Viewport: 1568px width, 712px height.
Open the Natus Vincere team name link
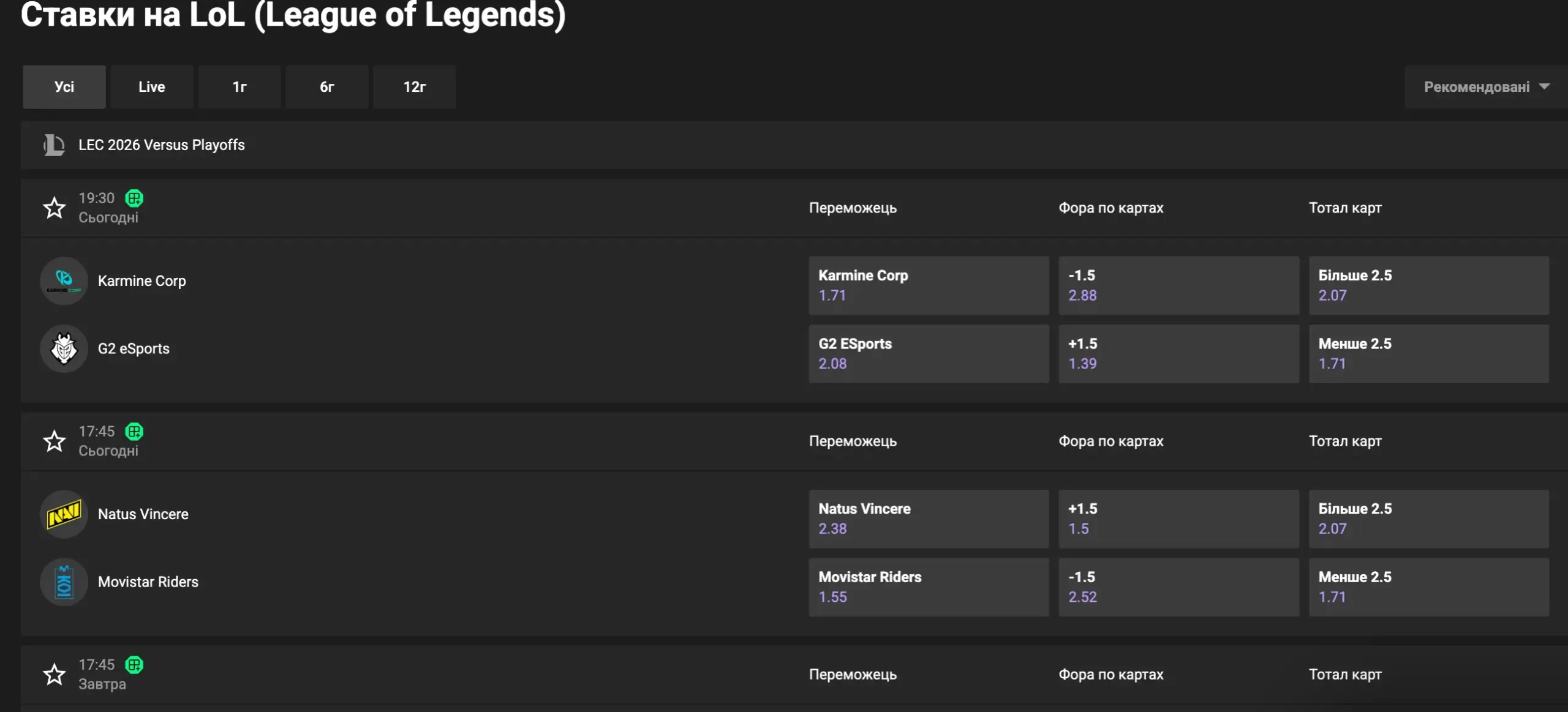(x=143, y=514)
